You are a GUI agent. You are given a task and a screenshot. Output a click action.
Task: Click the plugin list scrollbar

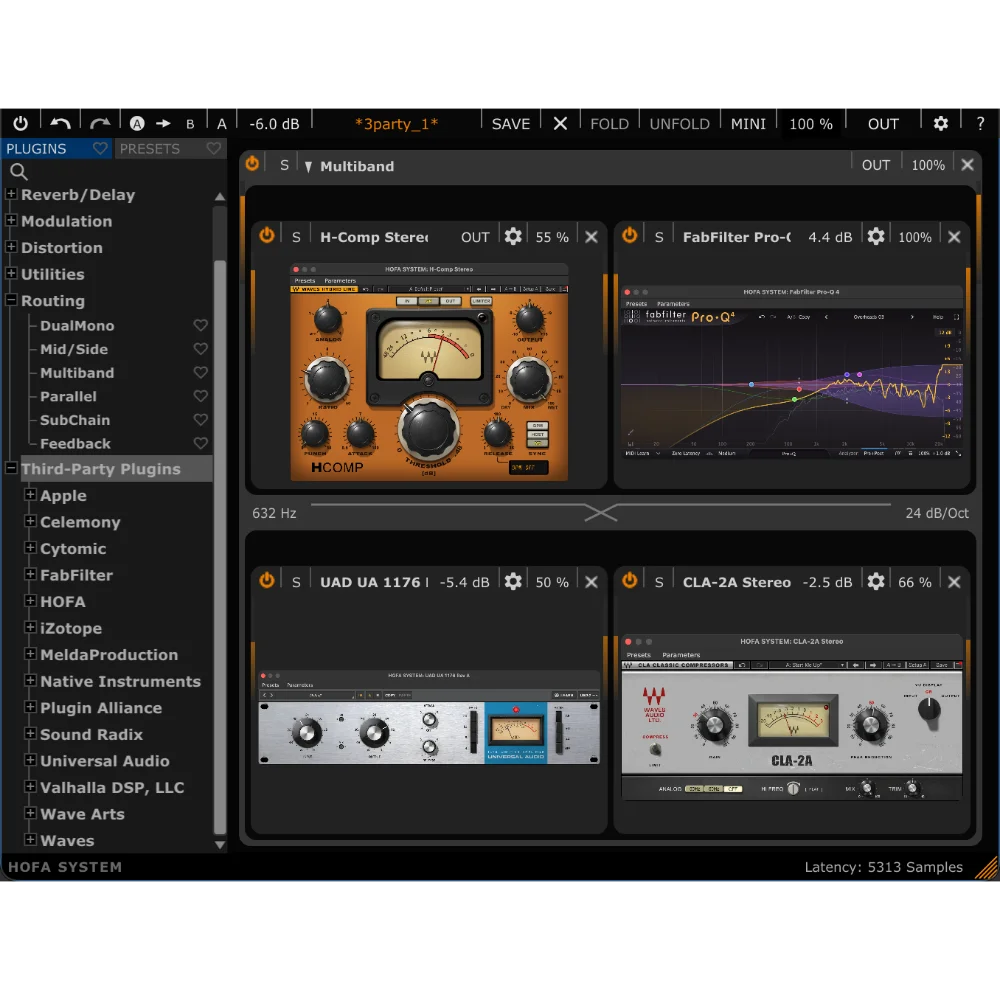coord(220,547)
